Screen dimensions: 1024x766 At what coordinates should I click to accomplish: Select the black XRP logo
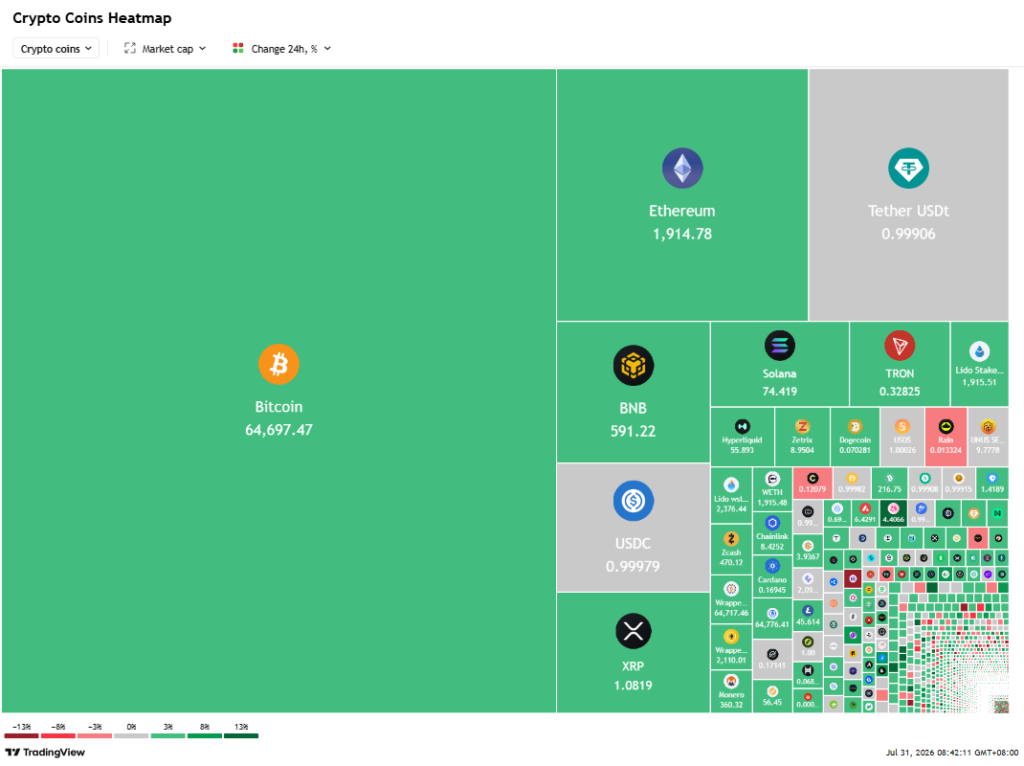click(633, 631)
